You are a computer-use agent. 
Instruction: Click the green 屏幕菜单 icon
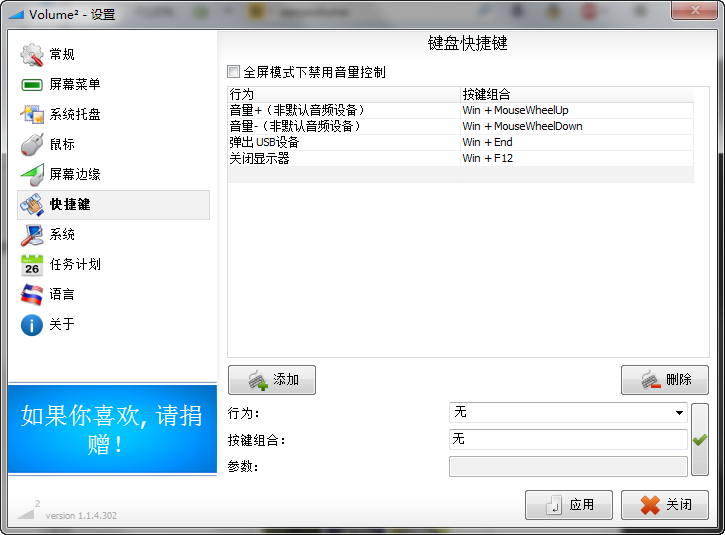[x=31, y=85]
